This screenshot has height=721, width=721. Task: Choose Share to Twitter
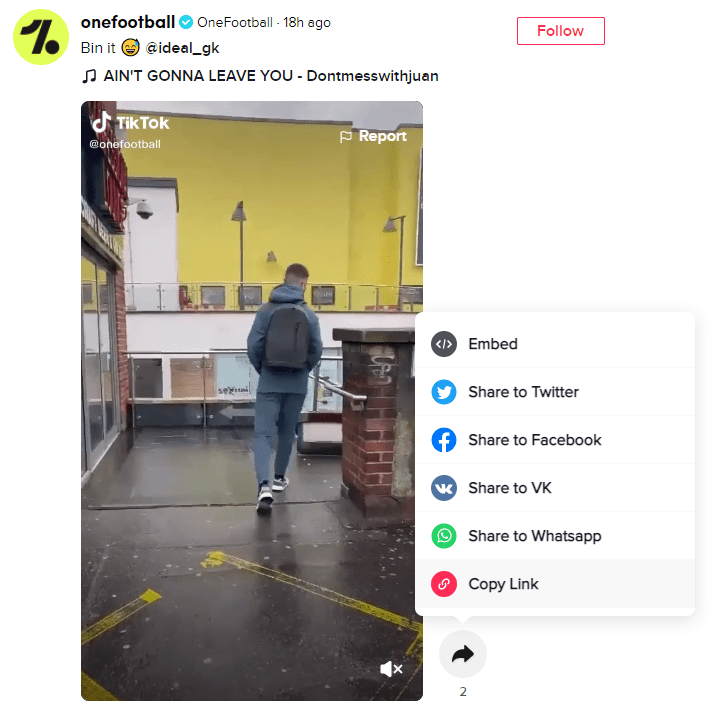pyautogui.click(x=555, y=392)
